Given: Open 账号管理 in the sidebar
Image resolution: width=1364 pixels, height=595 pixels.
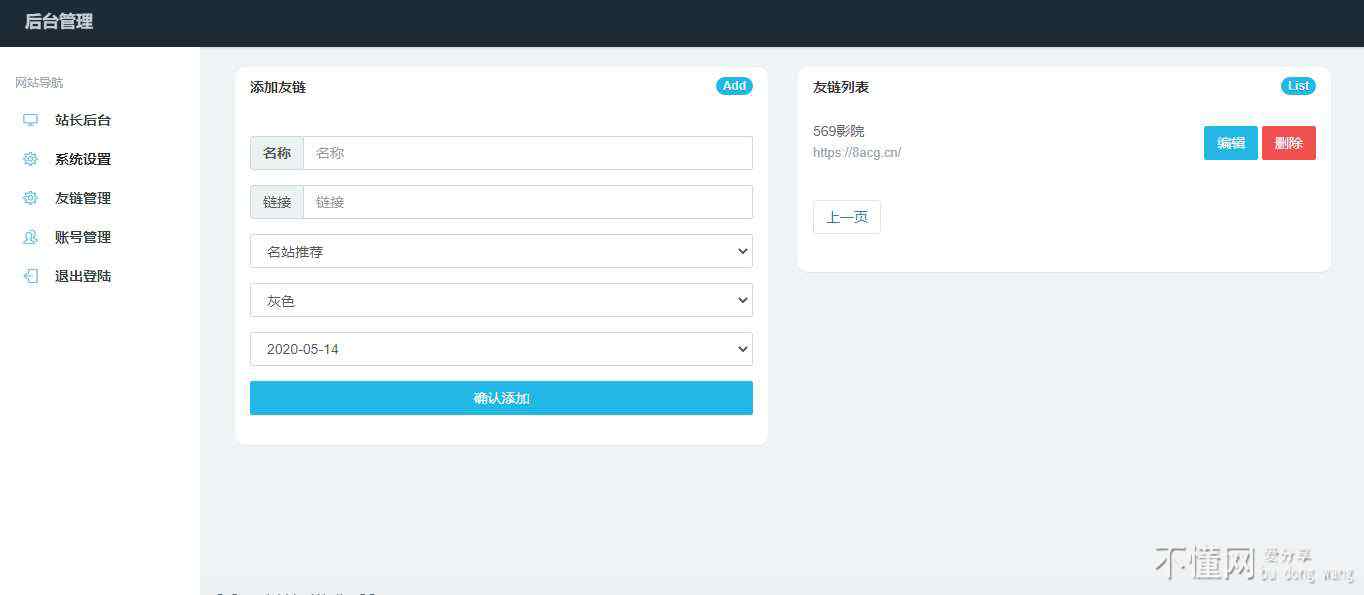Looking at the screenshot, I should point(83,237).
